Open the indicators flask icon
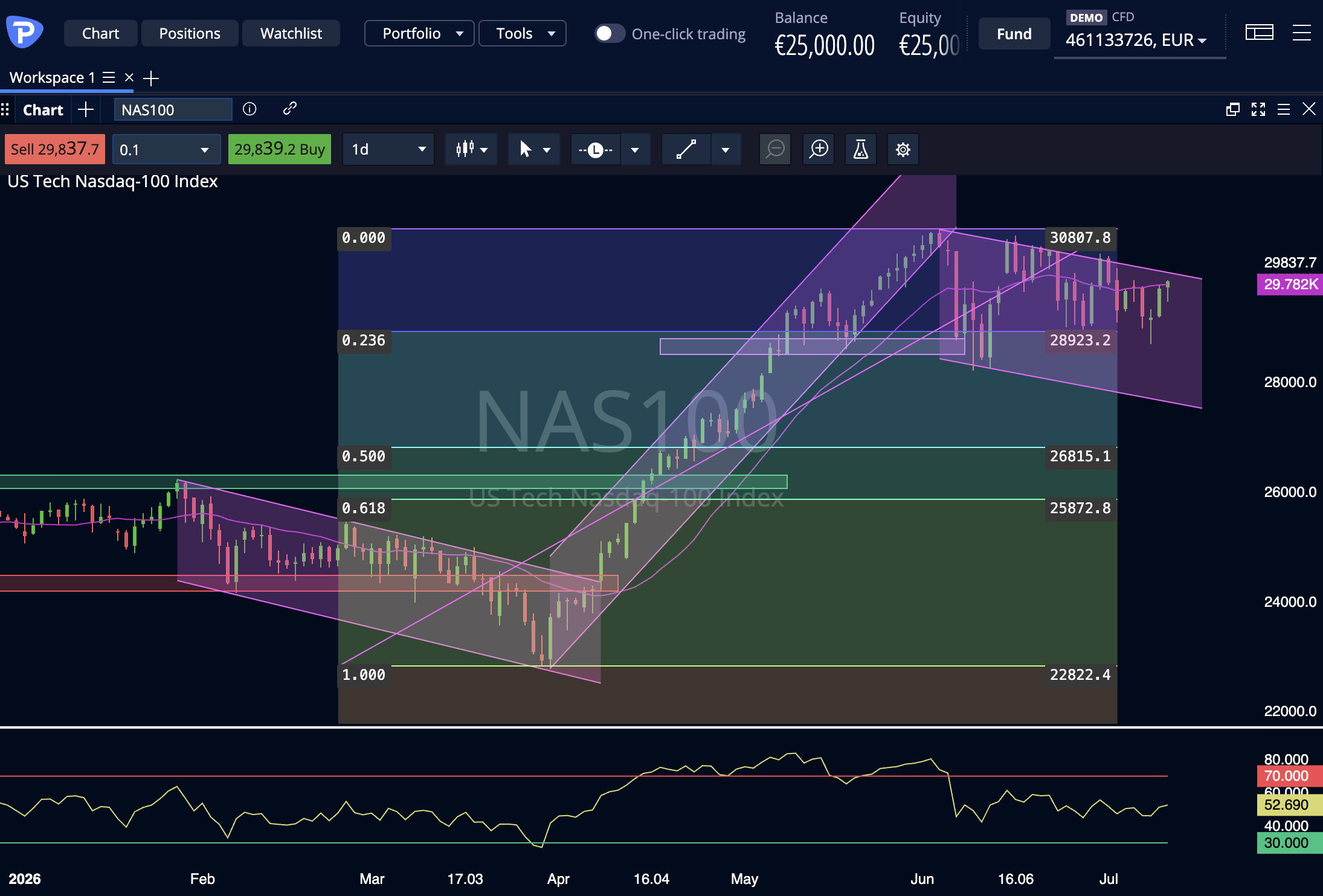Screen dimensions: 1323x896 pyautogui.click(x=861, y=149)
